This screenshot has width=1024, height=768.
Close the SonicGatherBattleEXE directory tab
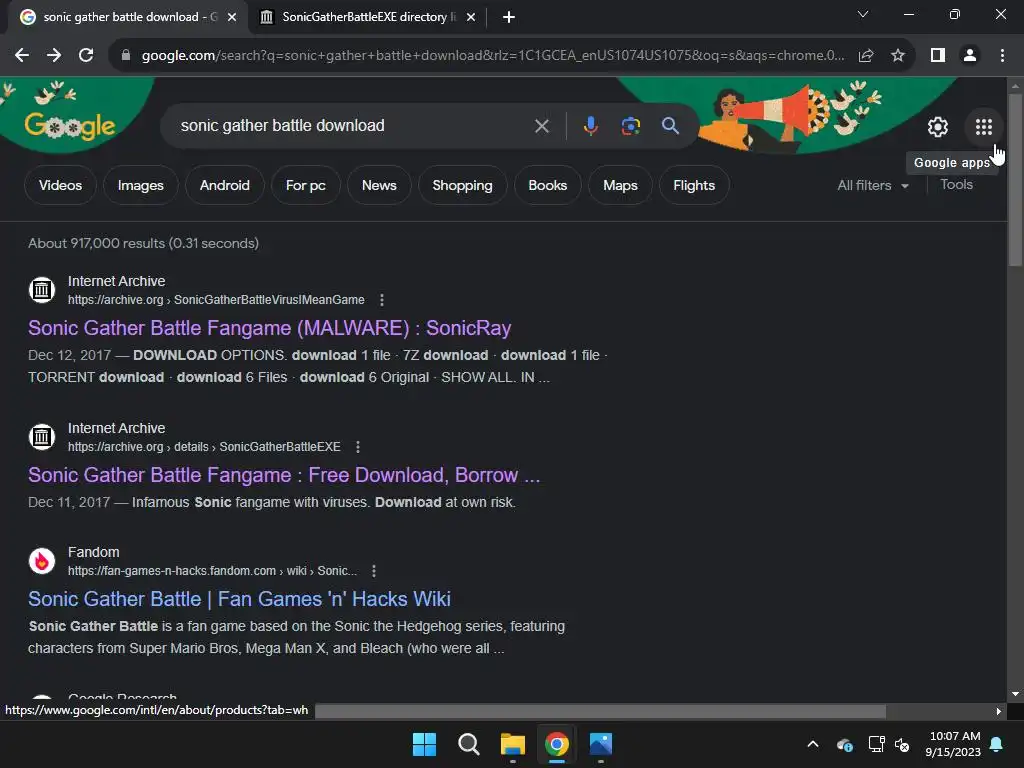(x=471, y=17)
